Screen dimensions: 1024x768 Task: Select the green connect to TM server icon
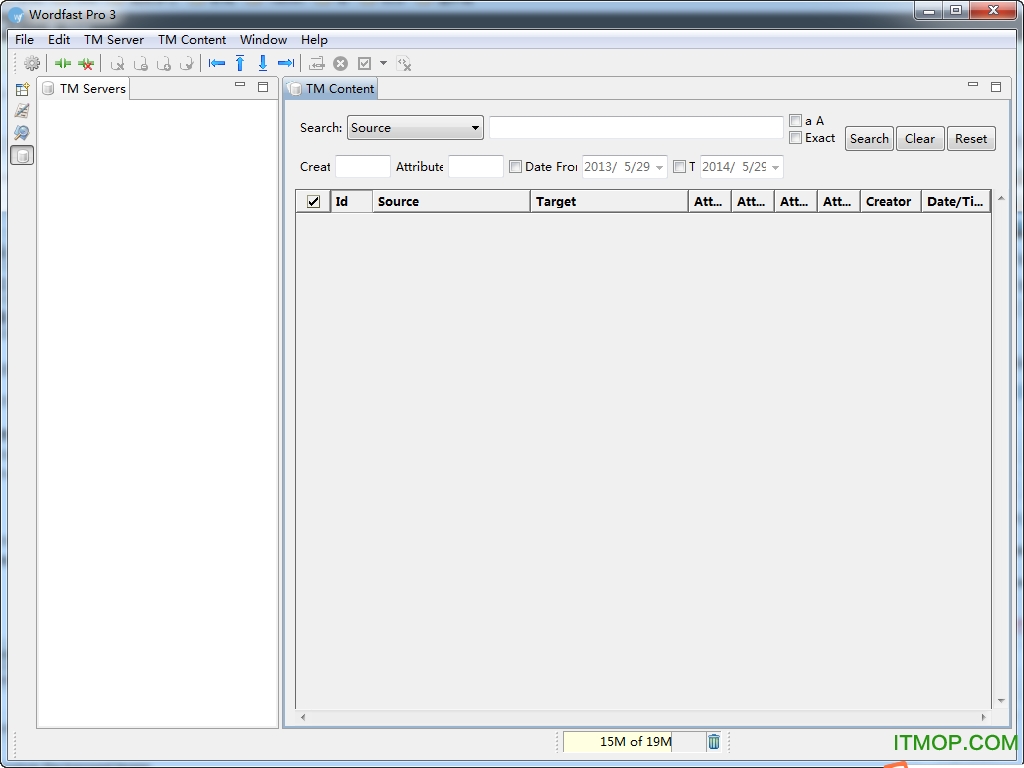(x=62, y=63)
